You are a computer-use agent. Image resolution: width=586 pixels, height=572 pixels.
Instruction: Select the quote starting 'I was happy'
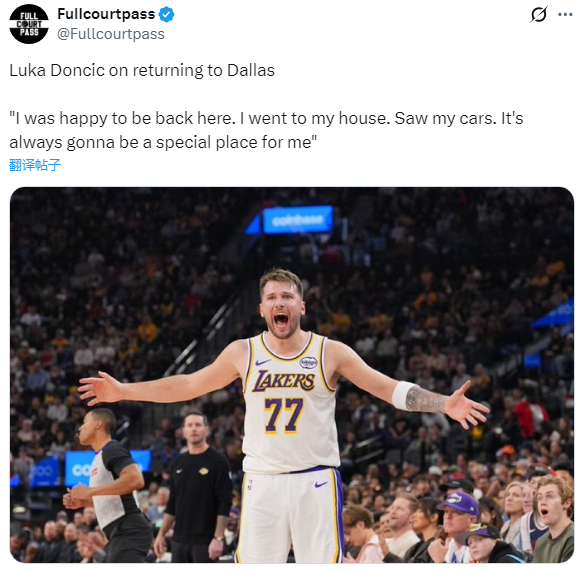pyautogui.click(x=266, y=130)
